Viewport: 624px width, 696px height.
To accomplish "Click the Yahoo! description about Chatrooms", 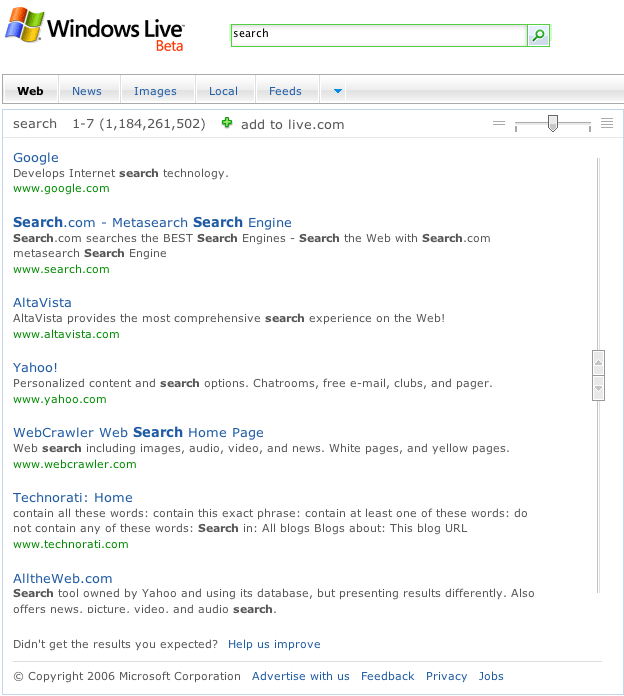I will pyautogui.click(x=253, y=383).
